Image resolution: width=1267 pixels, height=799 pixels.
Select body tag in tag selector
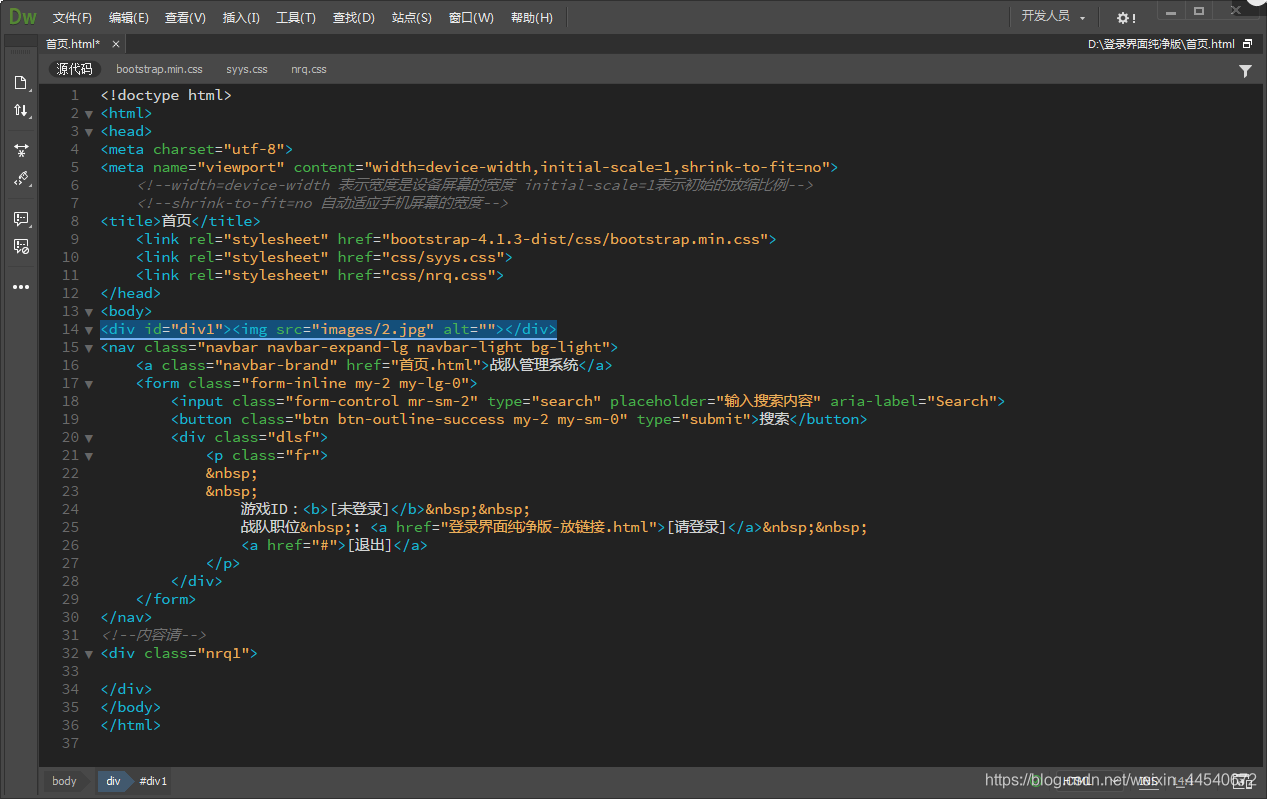tap(64, 781)
